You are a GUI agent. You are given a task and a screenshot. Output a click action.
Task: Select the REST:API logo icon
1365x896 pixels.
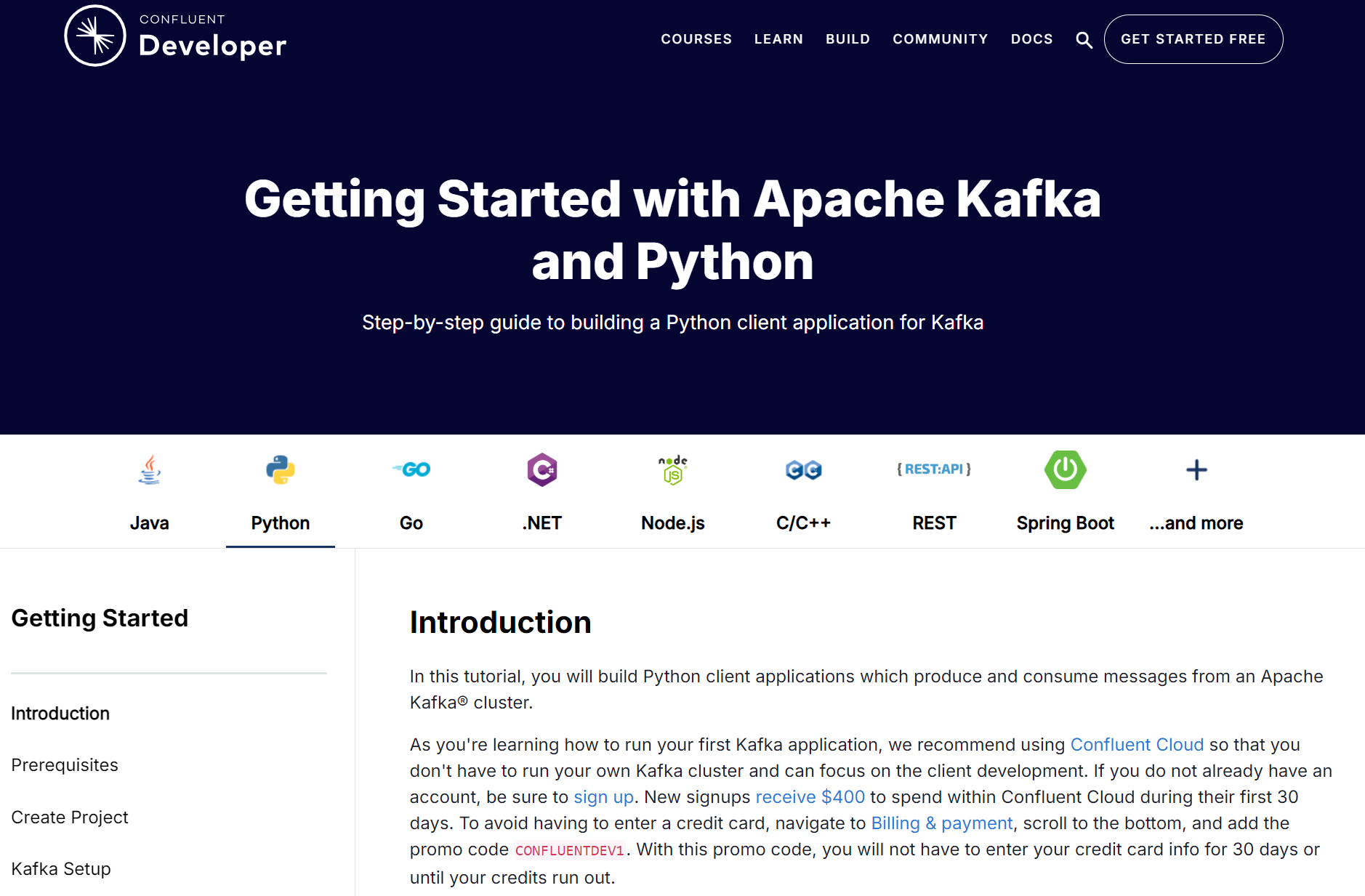pyautogui.click(x=934, y=469)
